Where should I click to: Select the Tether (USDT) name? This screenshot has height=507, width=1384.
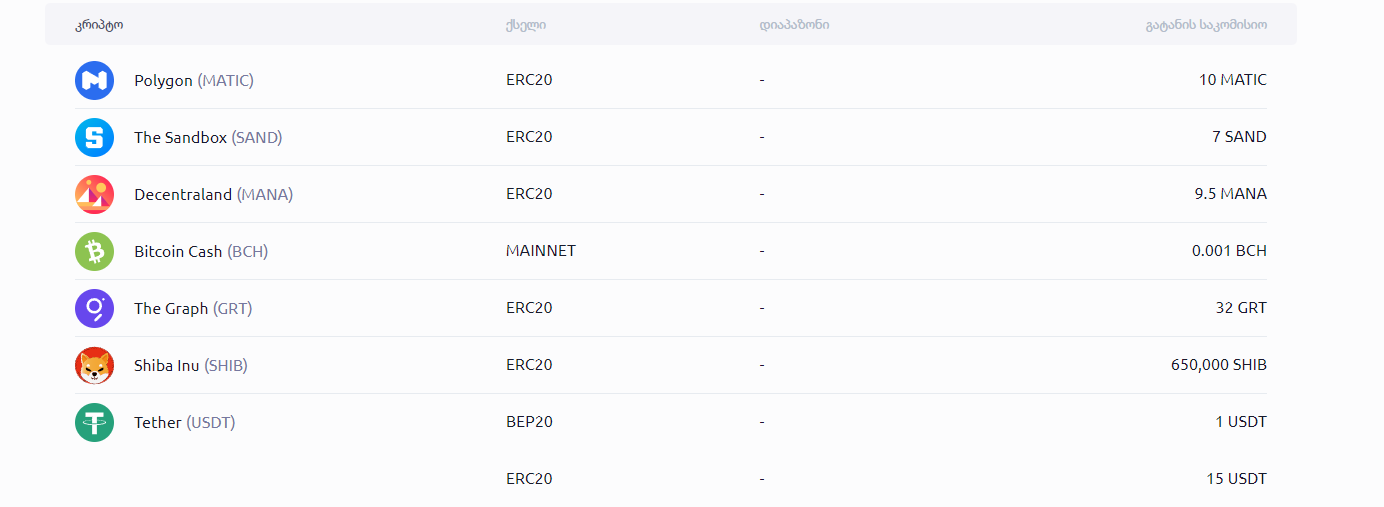tap(184, 422)
